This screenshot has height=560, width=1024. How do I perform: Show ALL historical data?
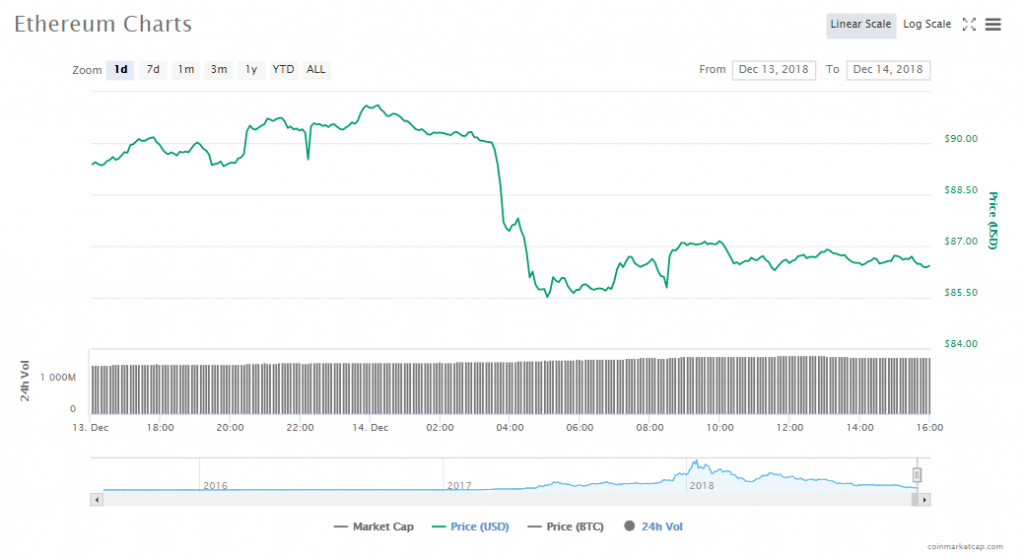[x=316, y=70]
